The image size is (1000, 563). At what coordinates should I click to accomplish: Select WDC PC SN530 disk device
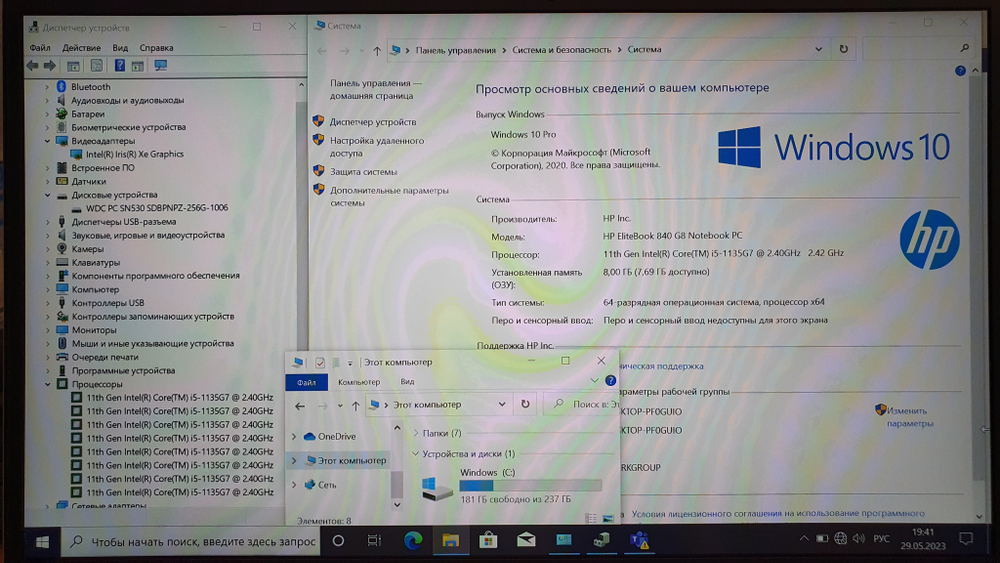coord(157,208)
